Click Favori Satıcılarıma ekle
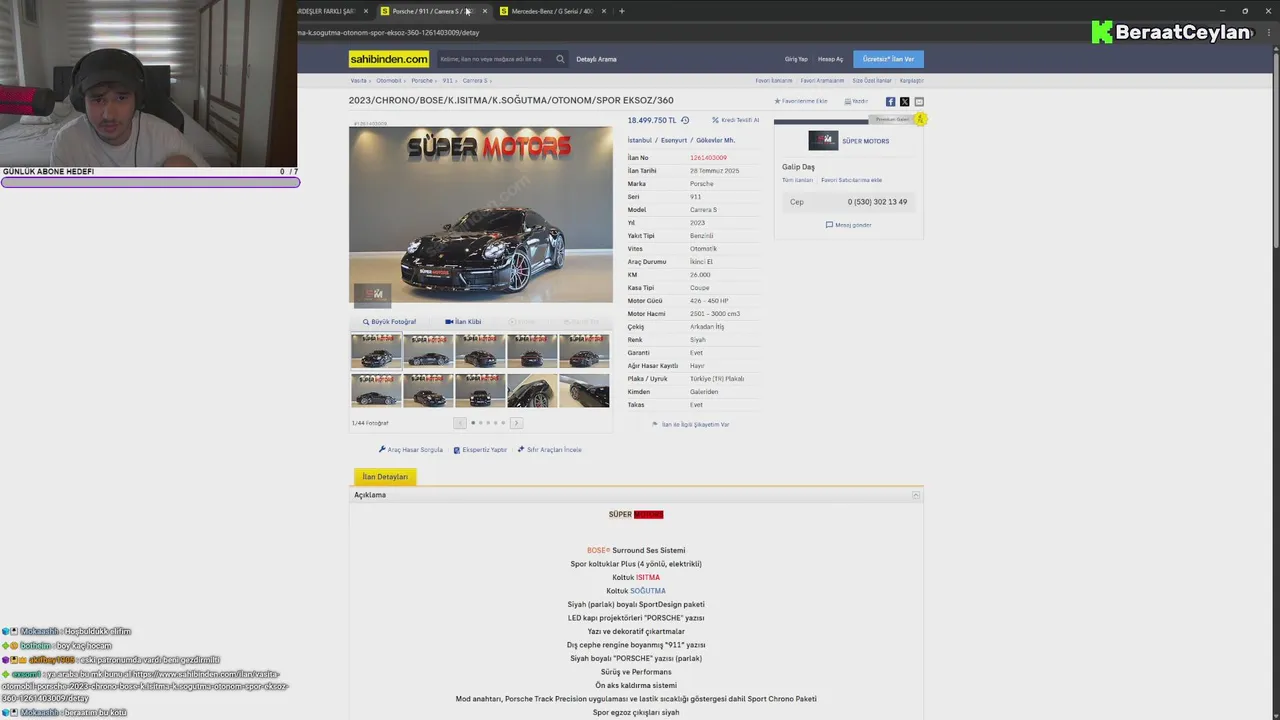Image resolution: width=1280 pixels, height=720 pixels. 851,180
